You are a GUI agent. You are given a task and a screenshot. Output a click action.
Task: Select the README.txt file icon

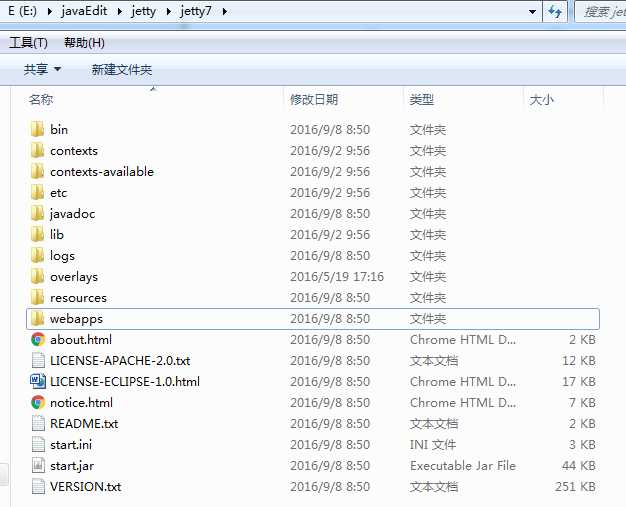pyautogui.click(x=38, y=424)
